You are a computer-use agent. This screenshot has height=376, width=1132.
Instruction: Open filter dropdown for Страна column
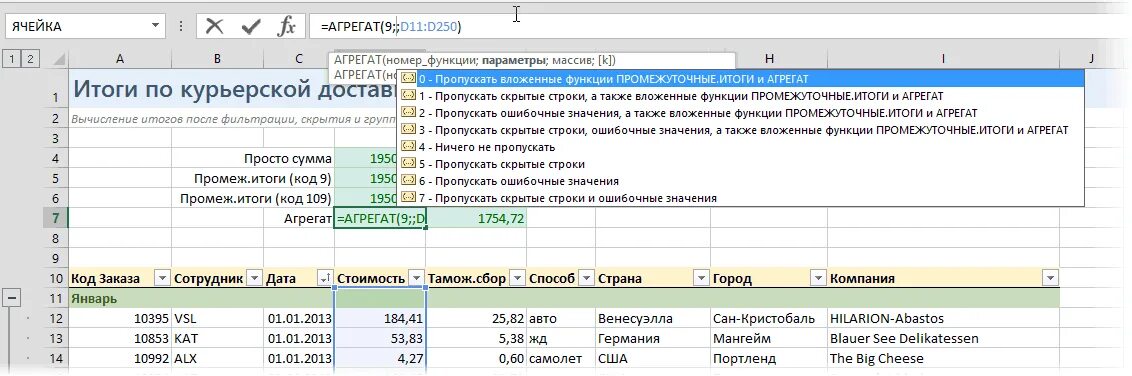tap(700, 279)
